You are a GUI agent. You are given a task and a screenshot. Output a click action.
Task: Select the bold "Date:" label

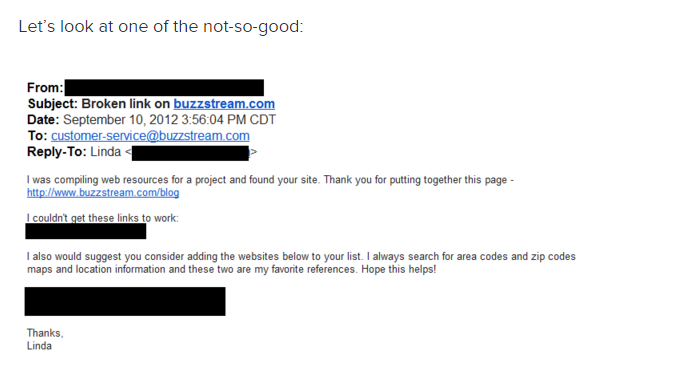click(x=43, y=120)
